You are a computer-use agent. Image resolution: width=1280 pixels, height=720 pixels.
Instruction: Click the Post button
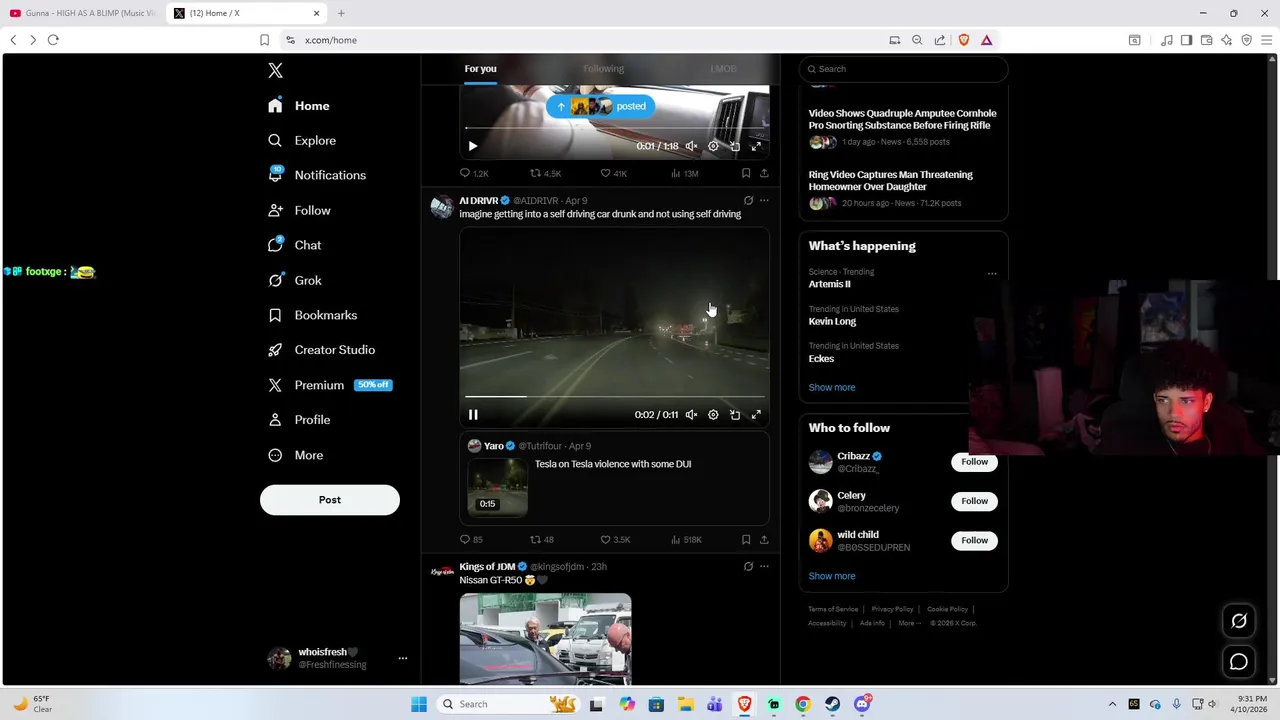pyautogui.click(x=330, y=500)
